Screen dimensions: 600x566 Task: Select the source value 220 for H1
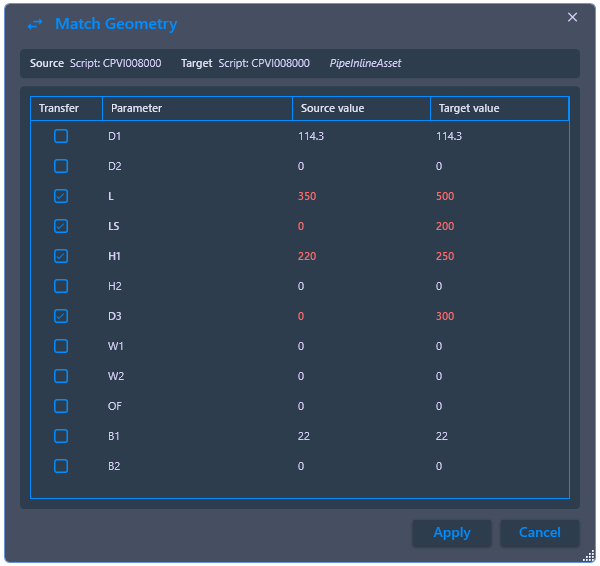pyautogui.click(x=307, y=256)
